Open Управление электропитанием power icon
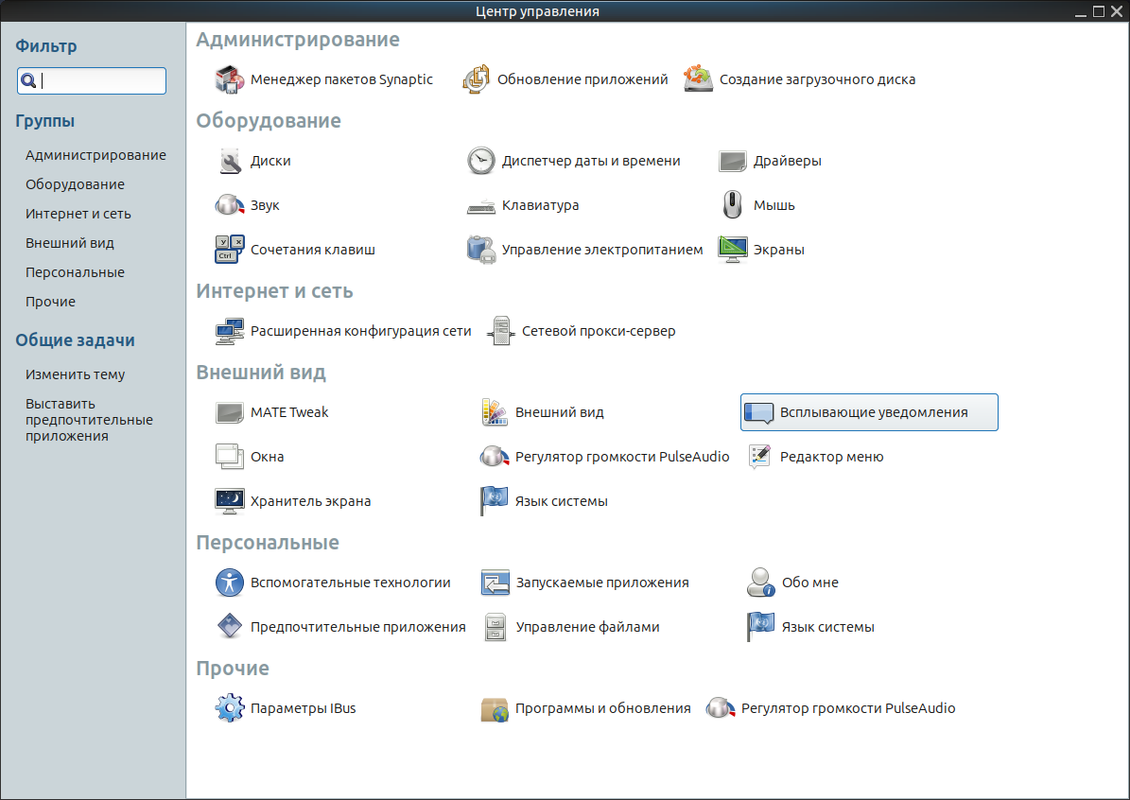Viewport: 1130px width, 800px height. (481, 249)
